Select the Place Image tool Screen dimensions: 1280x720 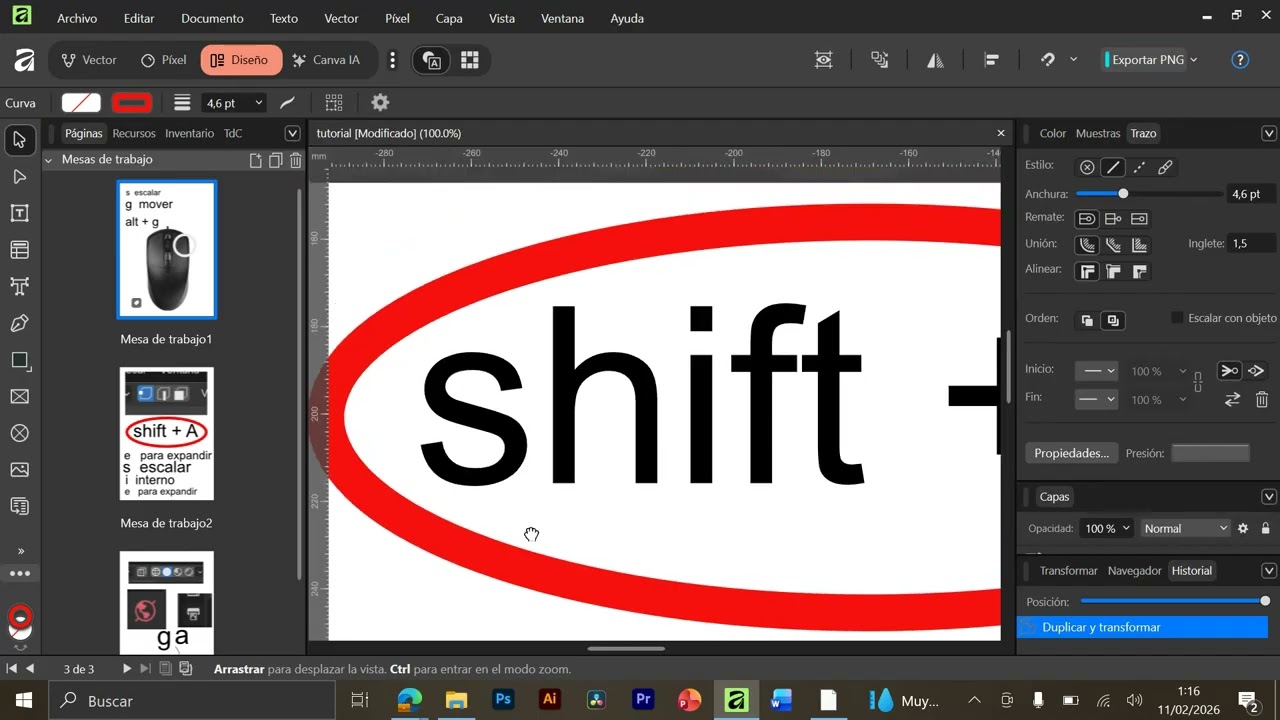19,470
